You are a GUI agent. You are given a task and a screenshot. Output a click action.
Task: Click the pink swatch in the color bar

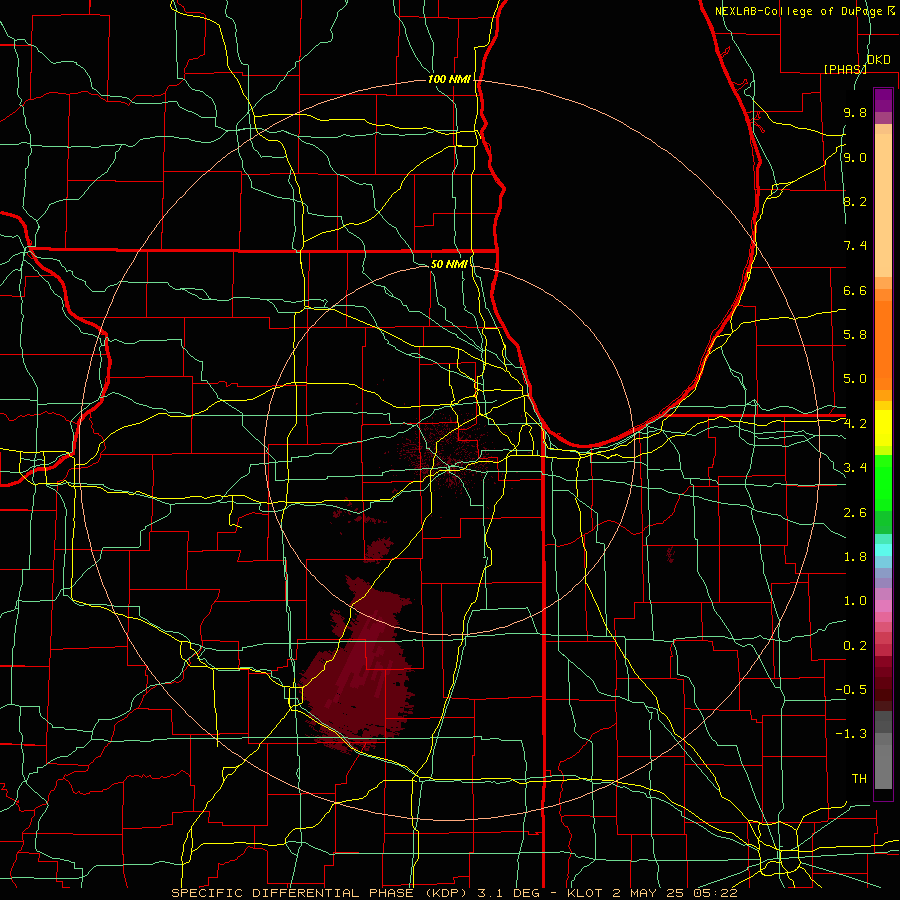tap(883, 606)
